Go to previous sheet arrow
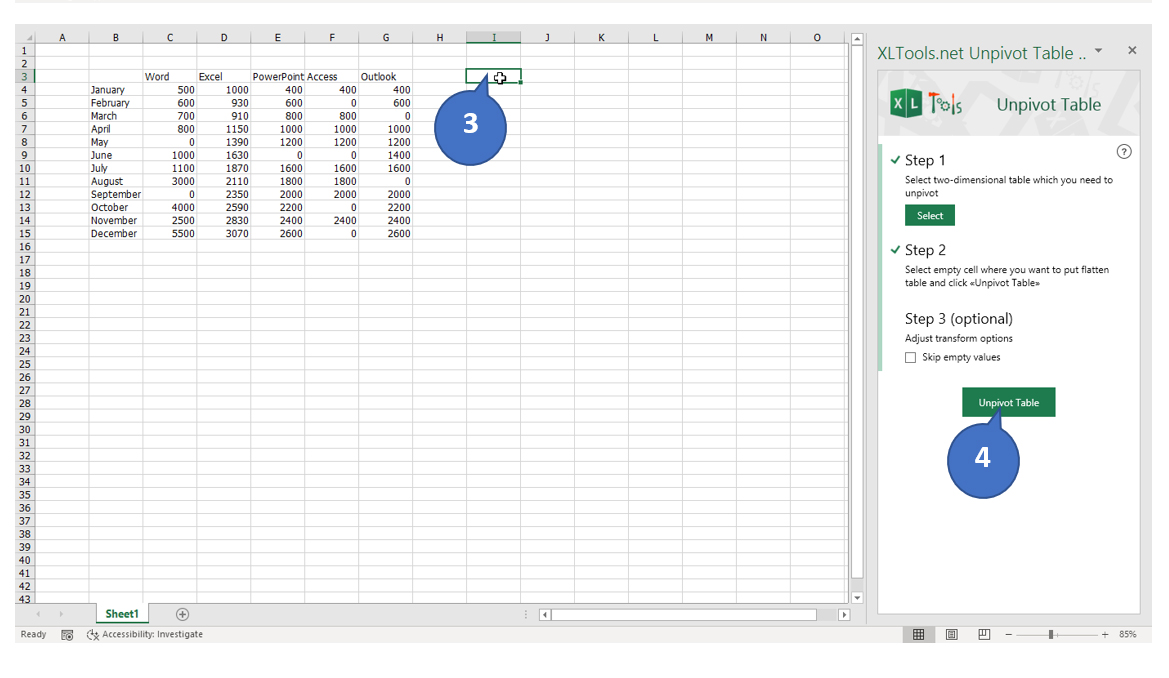This screenshot has height=678, width=1169. [39, 614]
